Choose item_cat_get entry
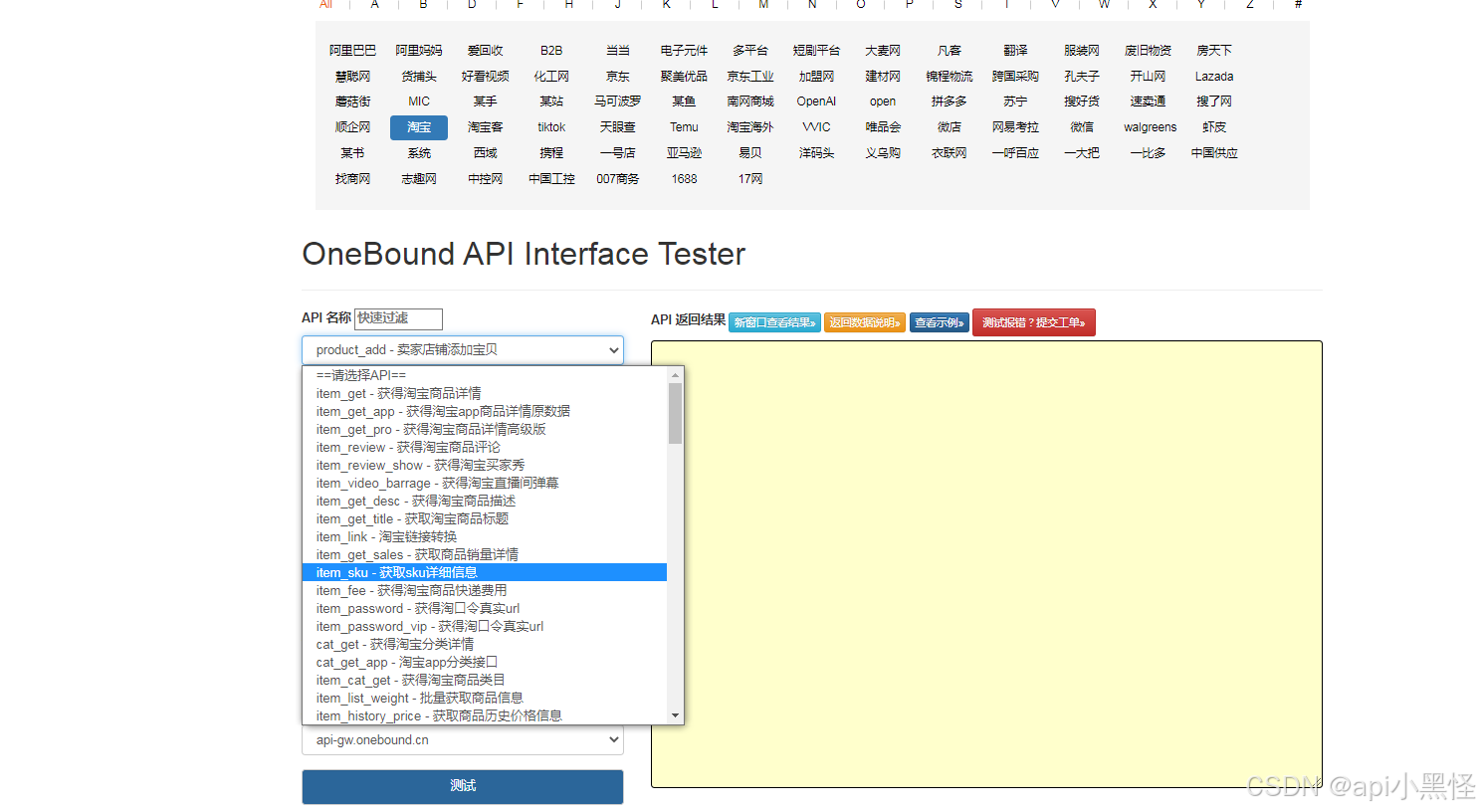The image size is (1480, 812). click(485, 680)
